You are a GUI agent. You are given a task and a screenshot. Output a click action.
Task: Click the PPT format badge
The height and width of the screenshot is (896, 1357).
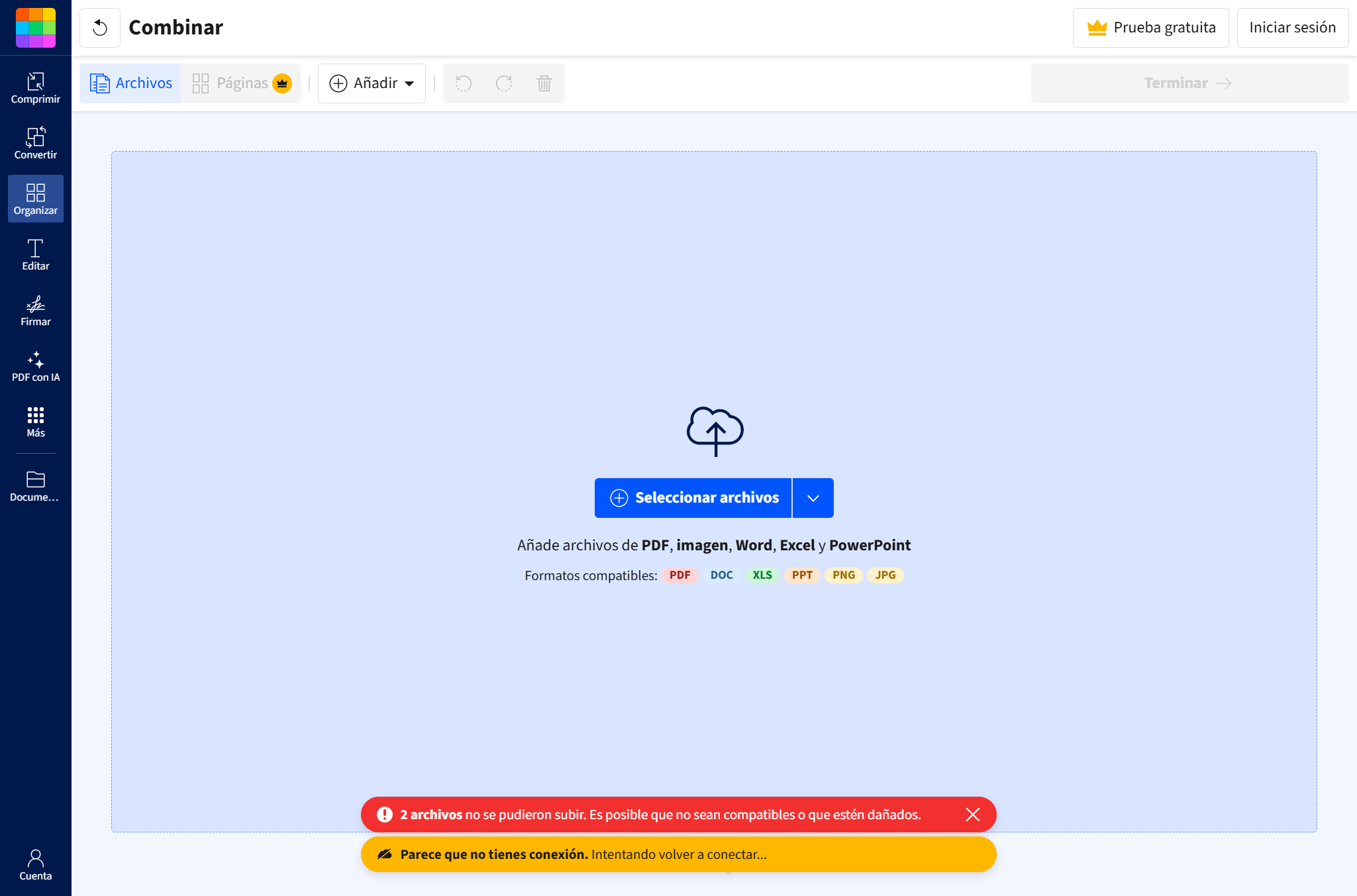[802, 575]
